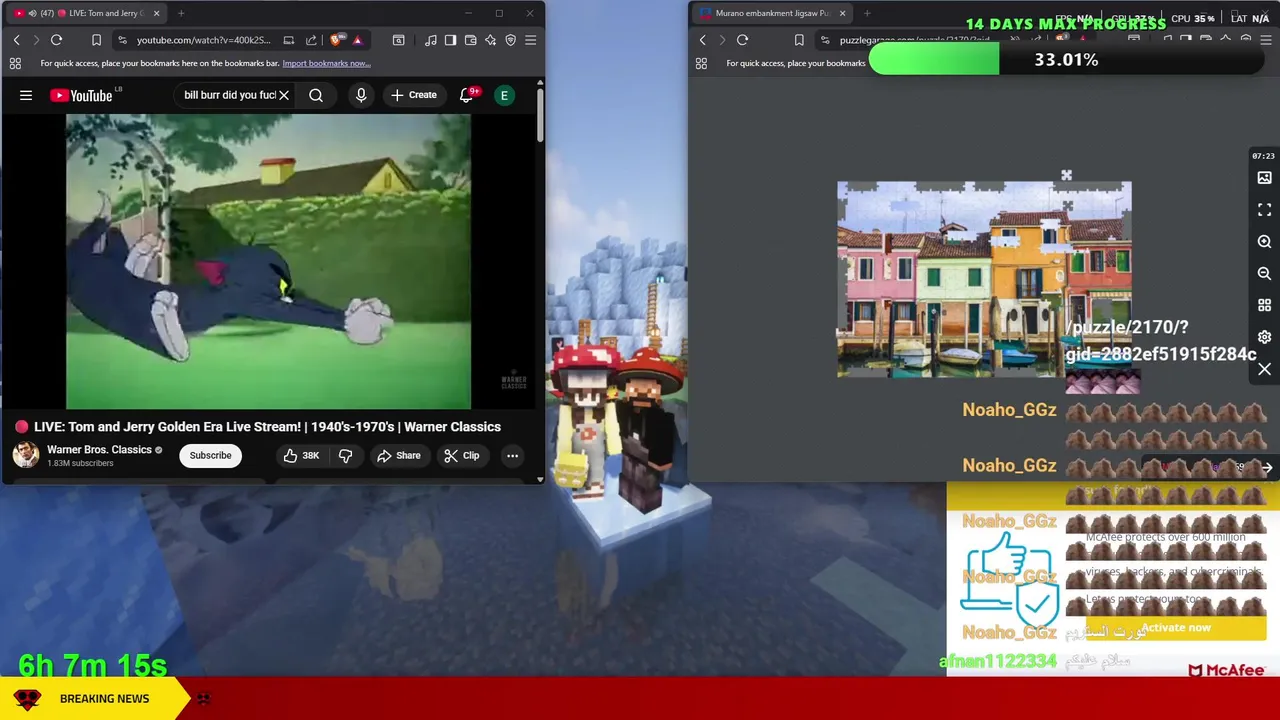The image size is (1280, 720).
Task: Zoom out of the puzzle
Action: [x=1264, y=273]
